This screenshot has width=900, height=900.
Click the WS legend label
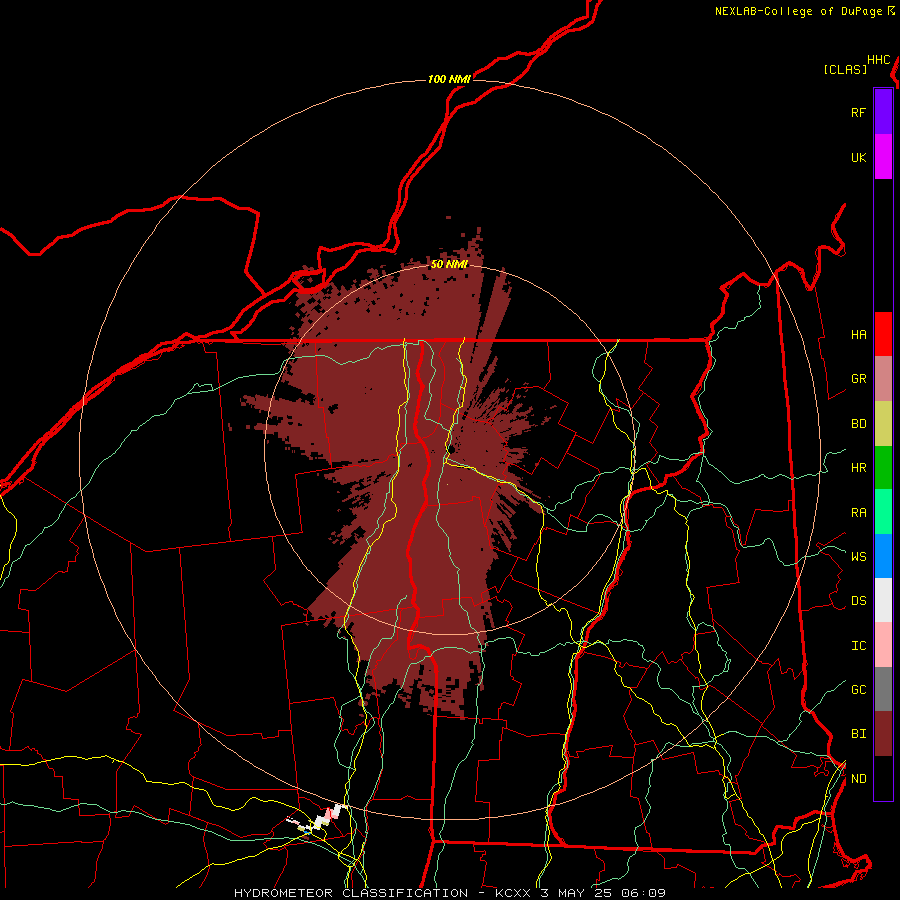[x=858, y=556]
